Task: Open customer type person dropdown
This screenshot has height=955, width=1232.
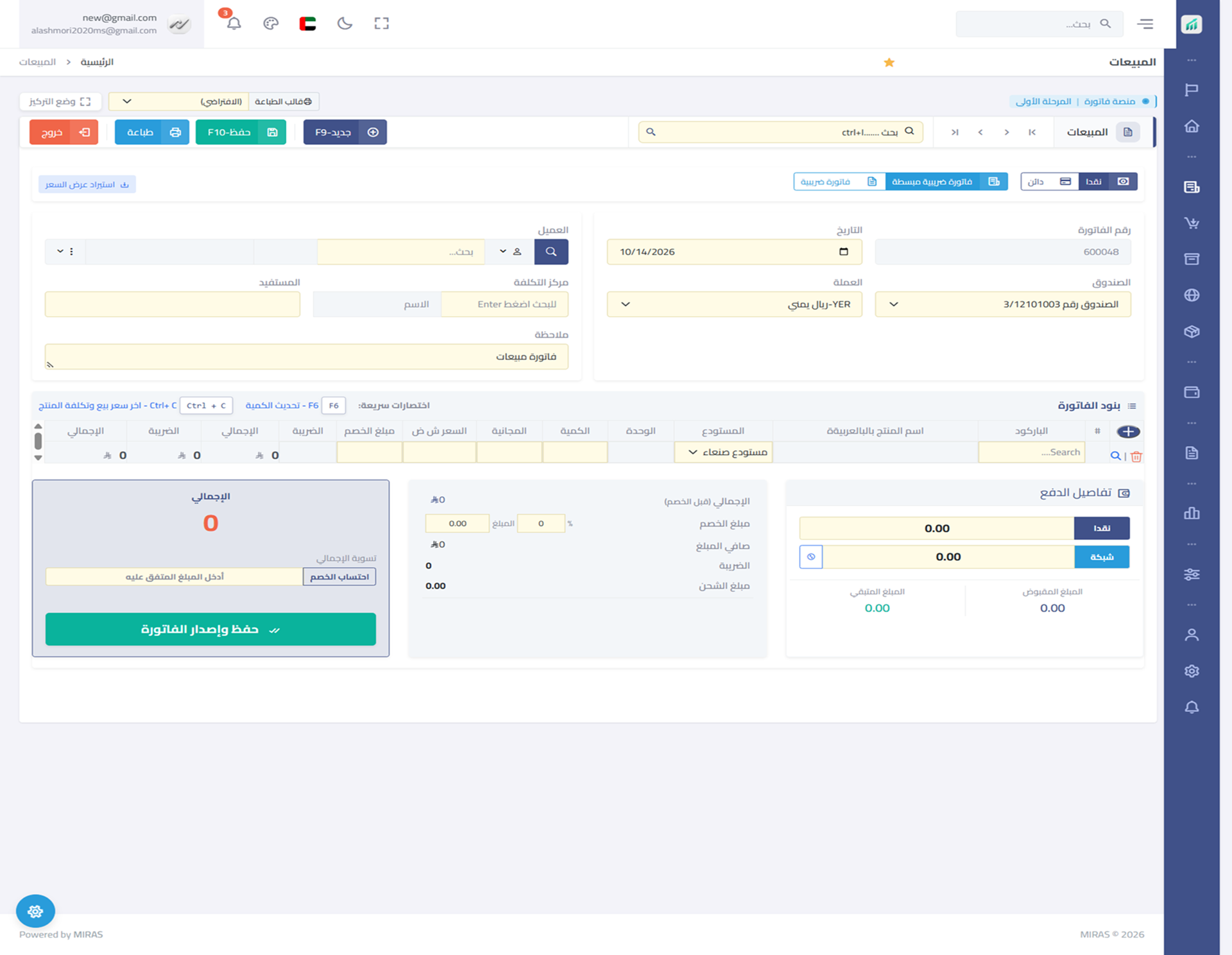Action: 509,252
